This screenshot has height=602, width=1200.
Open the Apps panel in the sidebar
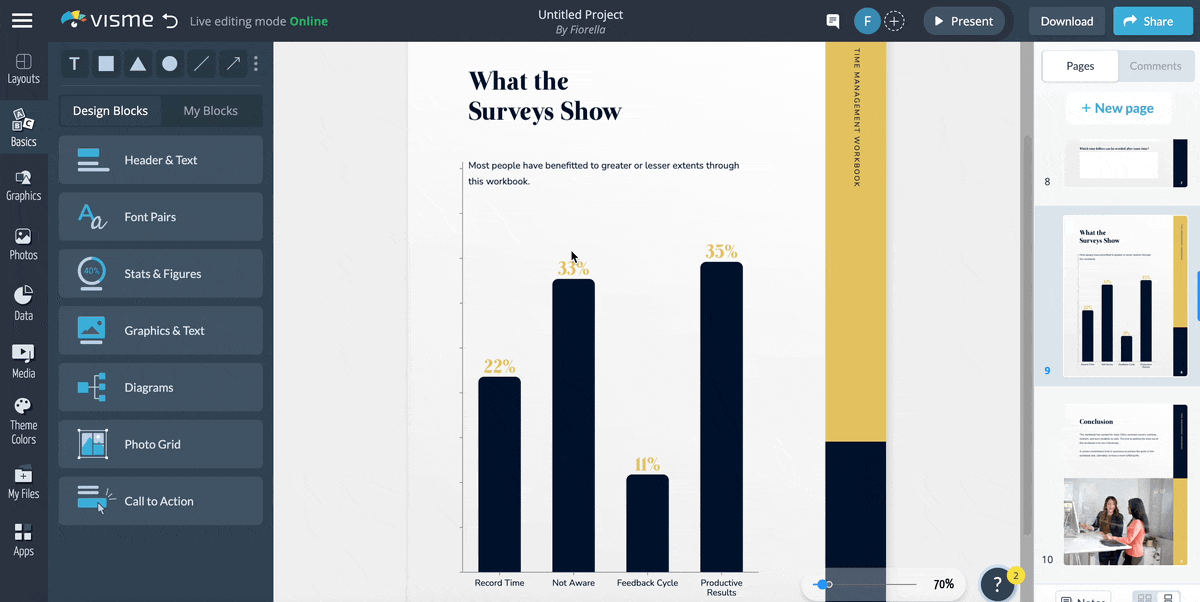22,540
